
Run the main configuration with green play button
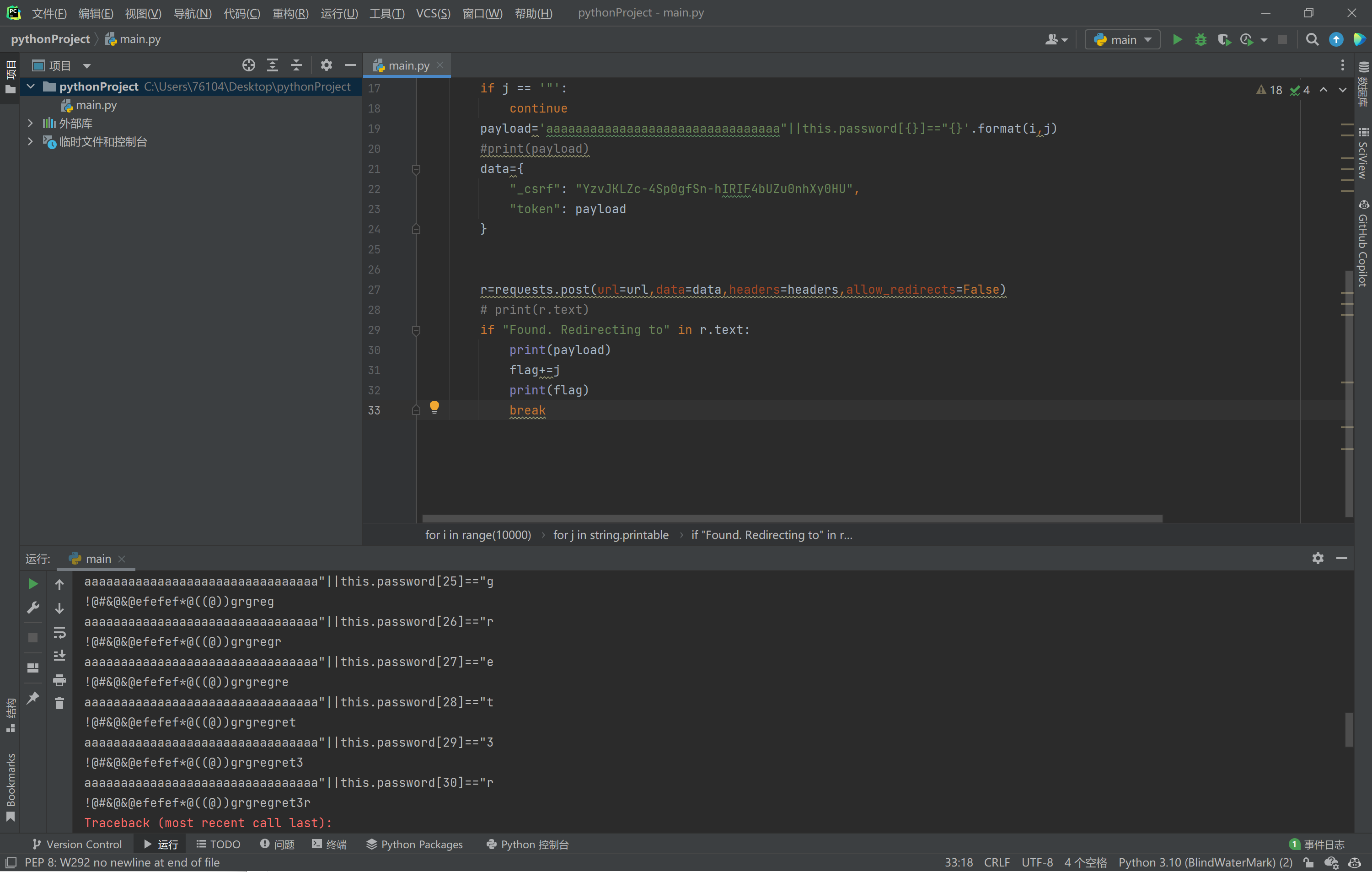1177,39
